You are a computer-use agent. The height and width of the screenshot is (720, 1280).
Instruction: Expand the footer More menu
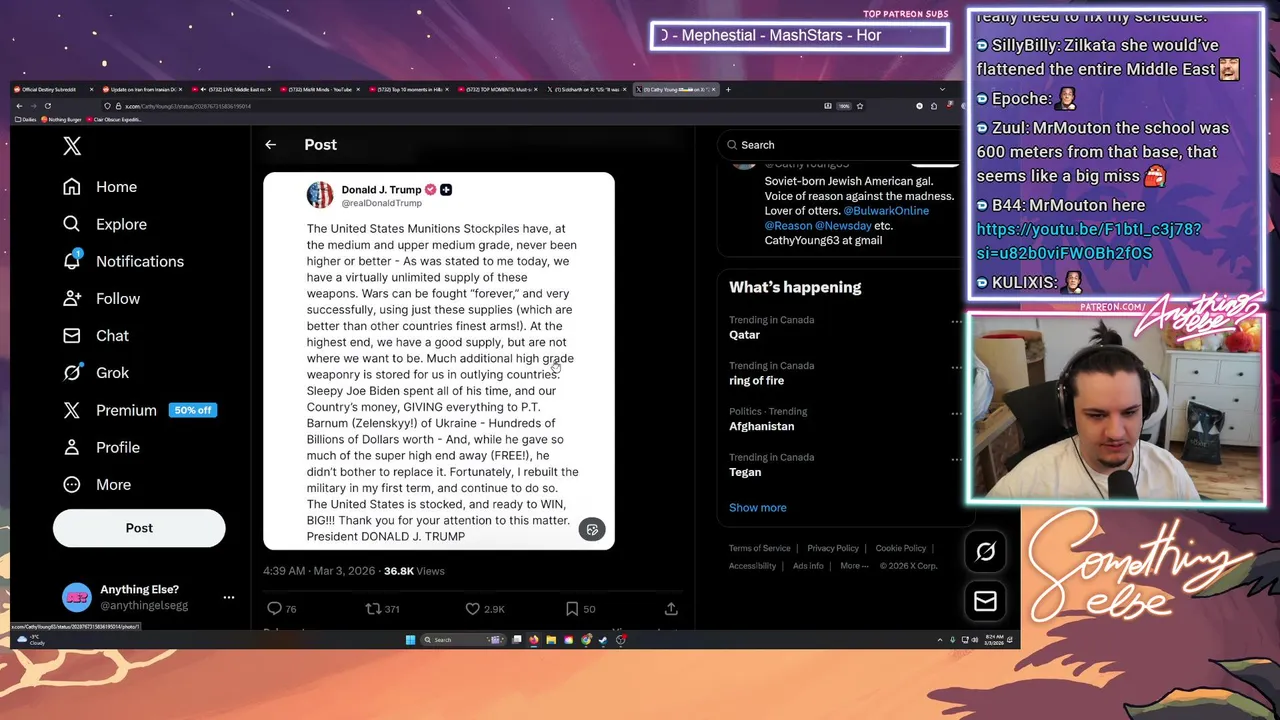click(854, 566)
